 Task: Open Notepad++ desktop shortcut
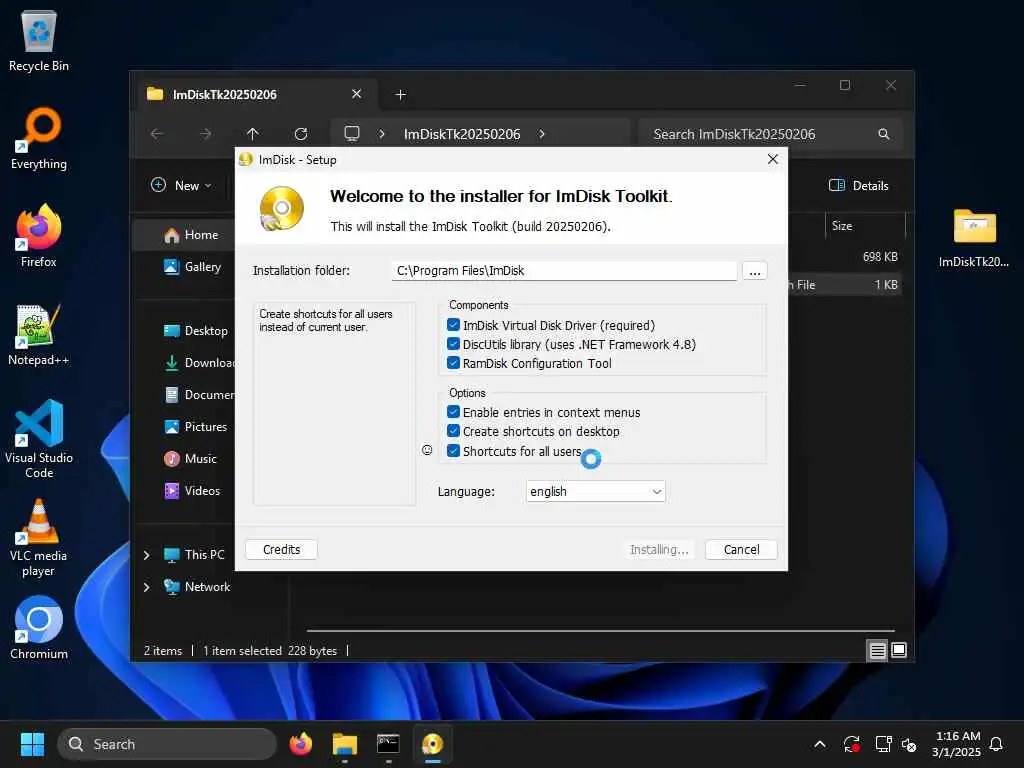coord(39,334)
